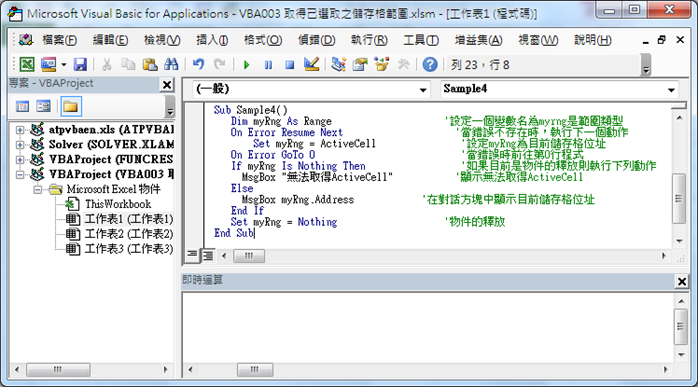698x387 pixels.
Task: Undo the last action with the Undo icon
Action: coord(199,65)
